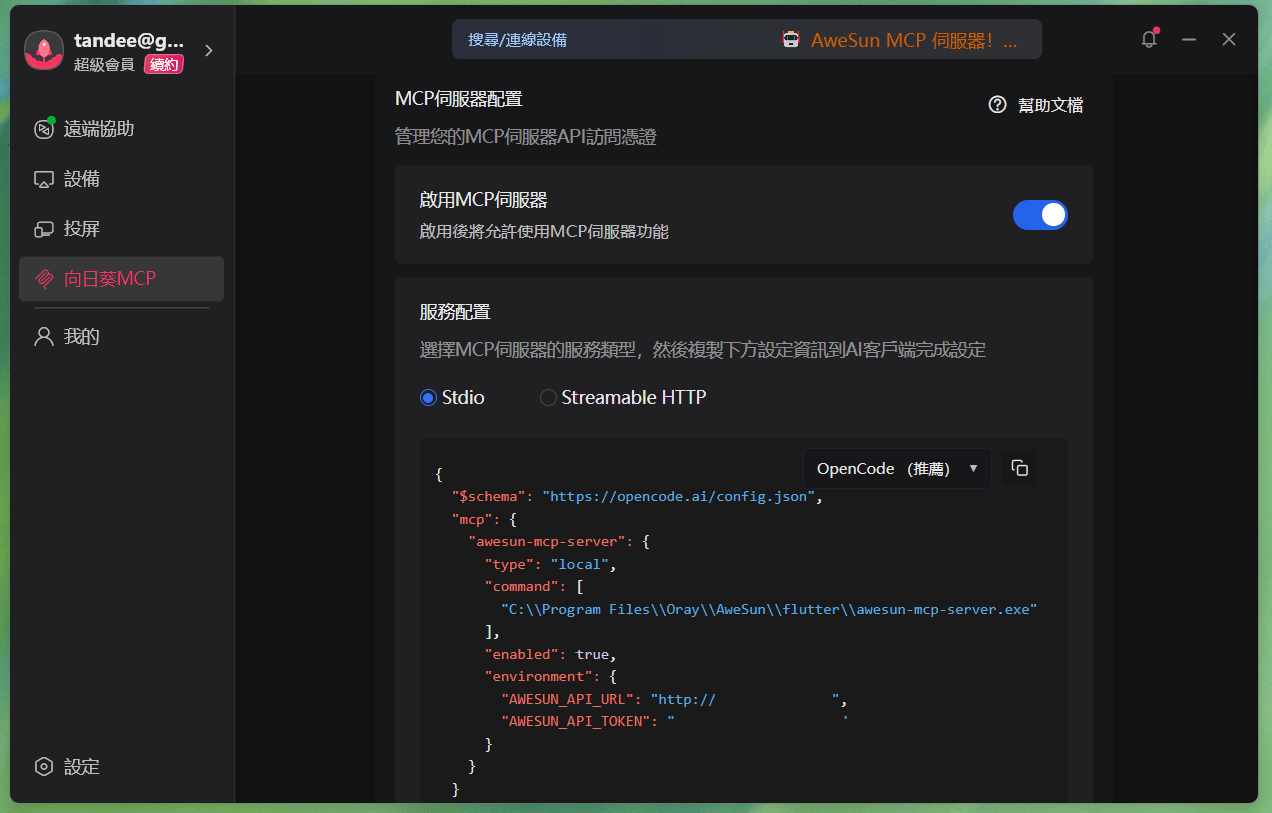Click the 服務配置 section title
Viewport: 1272px width, 813px height.
(x=455, y=312)
